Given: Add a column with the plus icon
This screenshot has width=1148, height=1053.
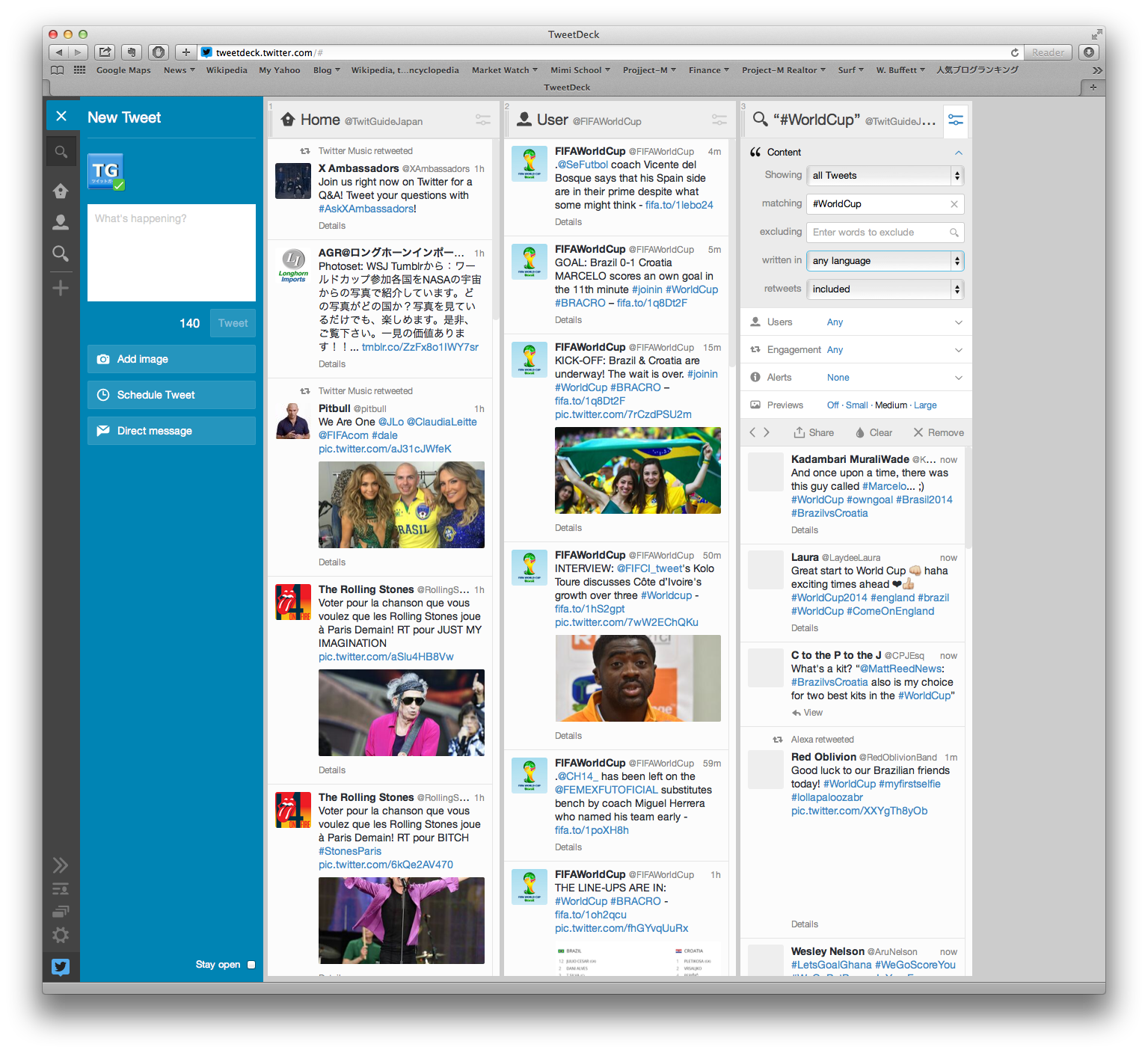Looking at the screenshot, I should [x=61, y=288].
